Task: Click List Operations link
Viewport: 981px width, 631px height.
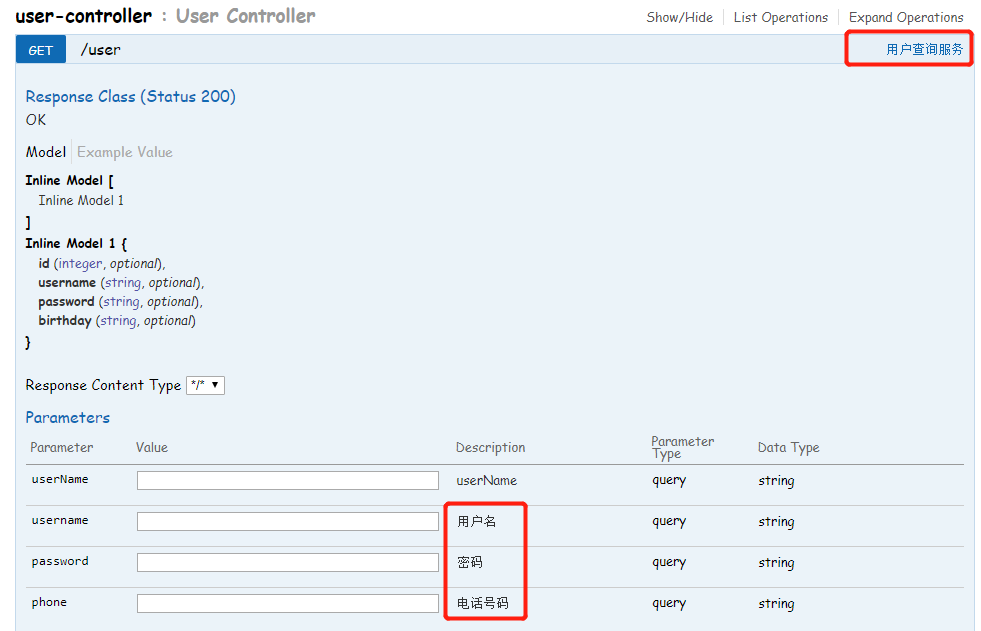Action: click(780, 18)
